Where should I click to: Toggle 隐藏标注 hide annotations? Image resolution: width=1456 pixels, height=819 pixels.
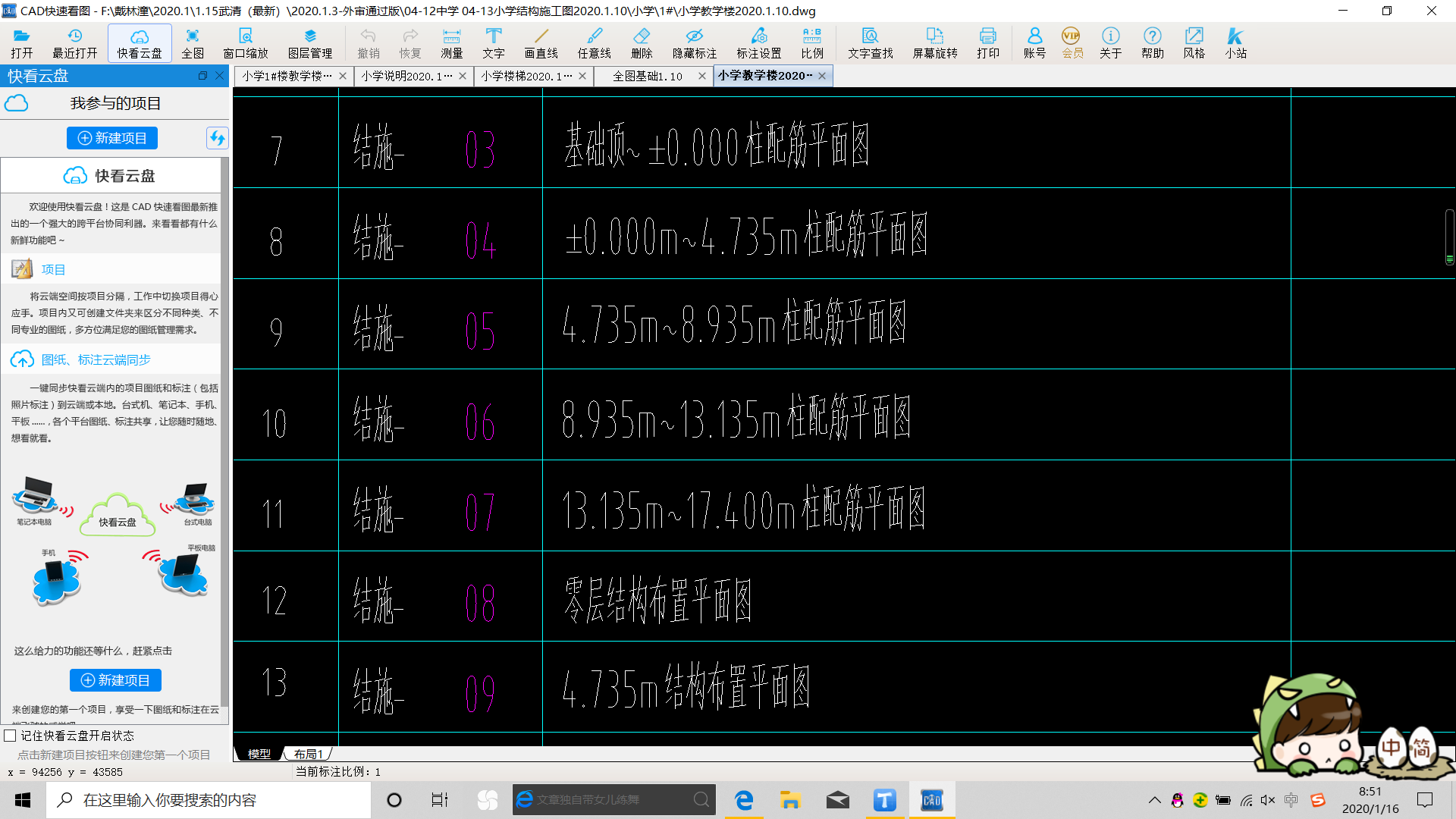click(x=695, y=43)
